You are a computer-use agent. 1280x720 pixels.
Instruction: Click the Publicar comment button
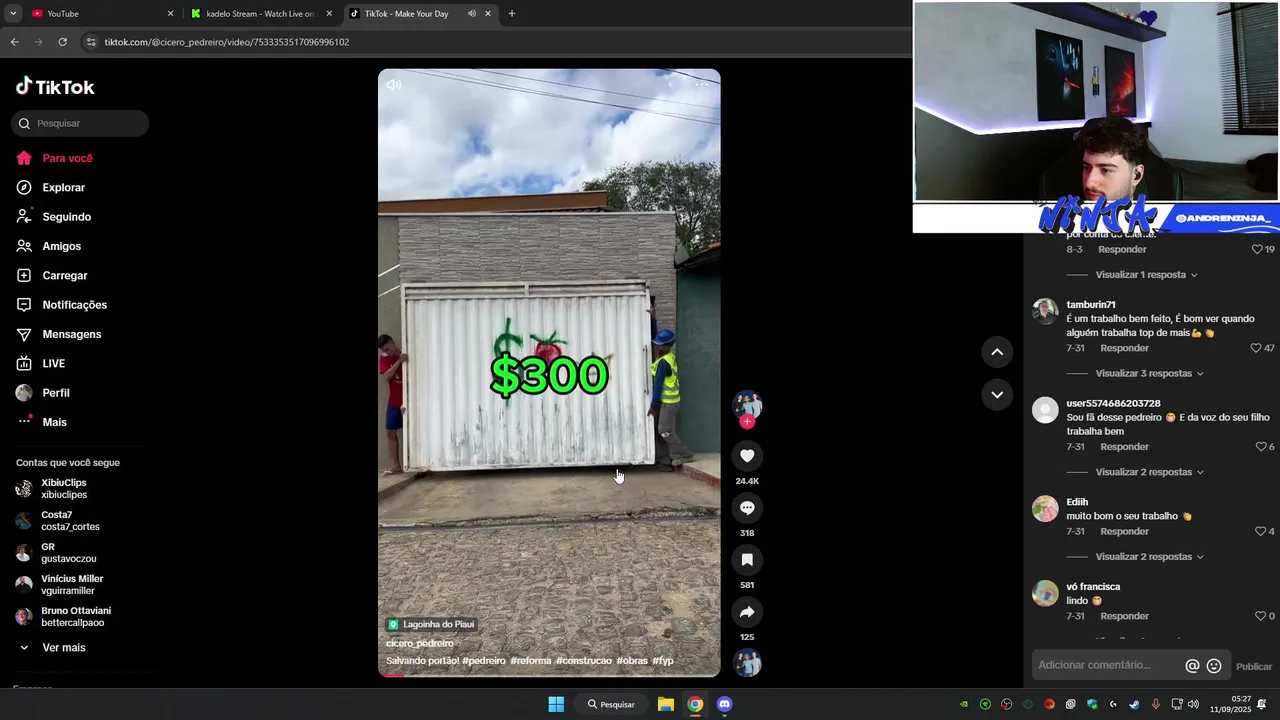coord(1254,666)
